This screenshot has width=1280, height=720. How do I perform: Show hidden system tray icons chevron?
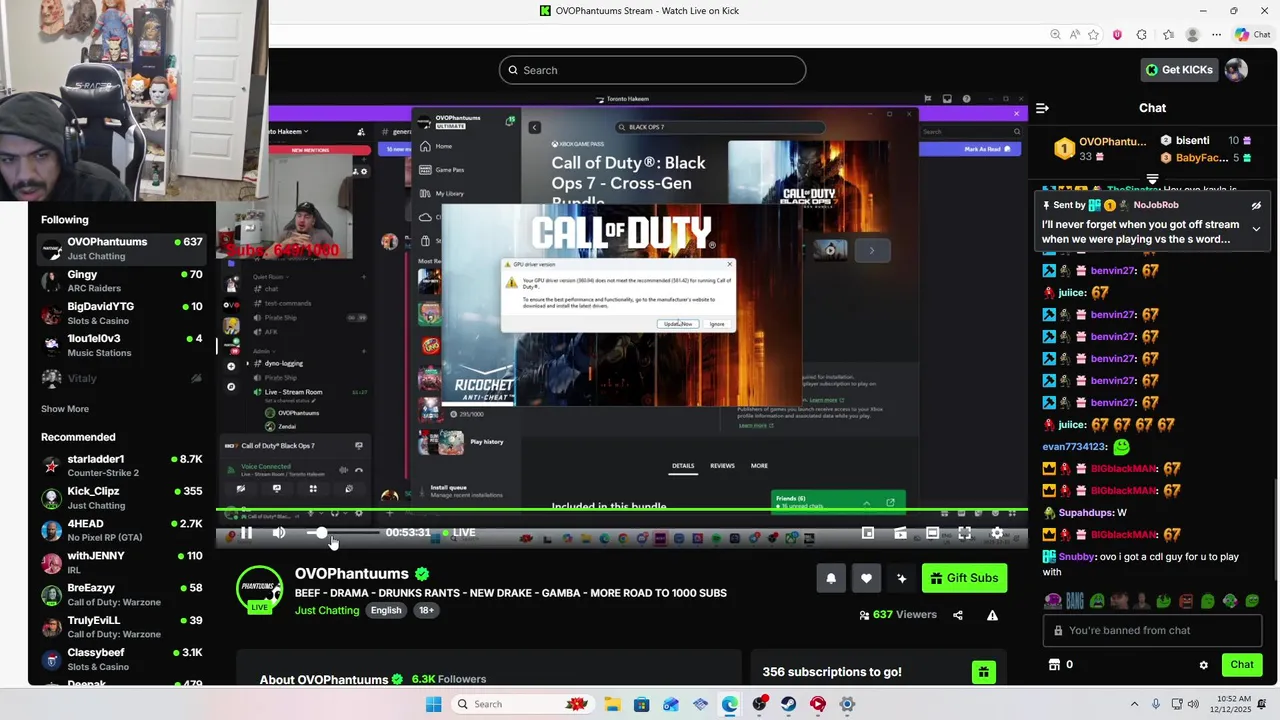point(1134,704)
